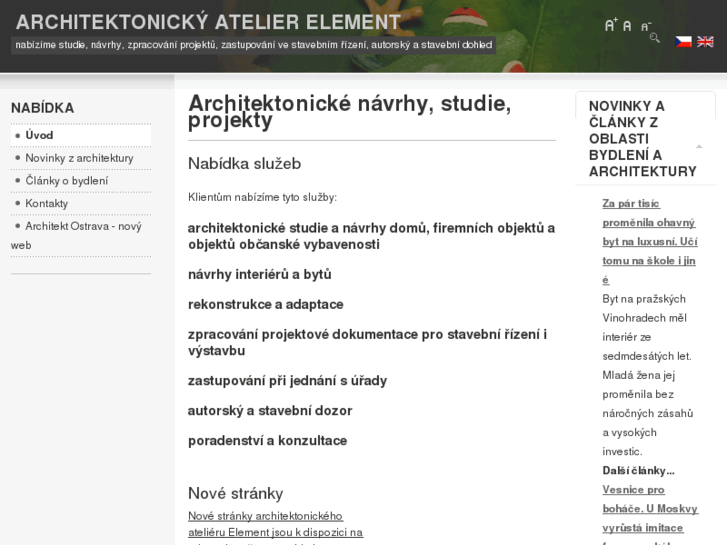The width and height of the screenshot is (727, 545).
Task: Click 'návrhy interiérů a bytů' text
Action: [x=260, y=275]
